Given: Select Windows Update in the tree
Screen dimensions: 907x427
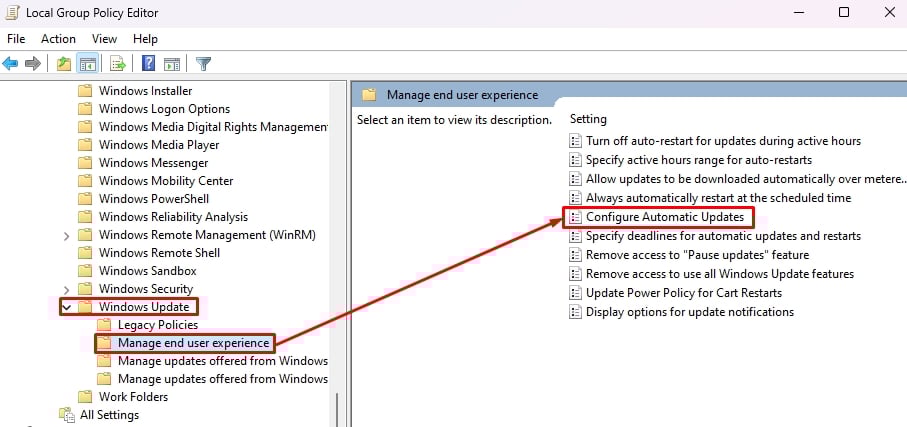Looking at the screenshot, I should pyautogui.click(x=144, y=307).
